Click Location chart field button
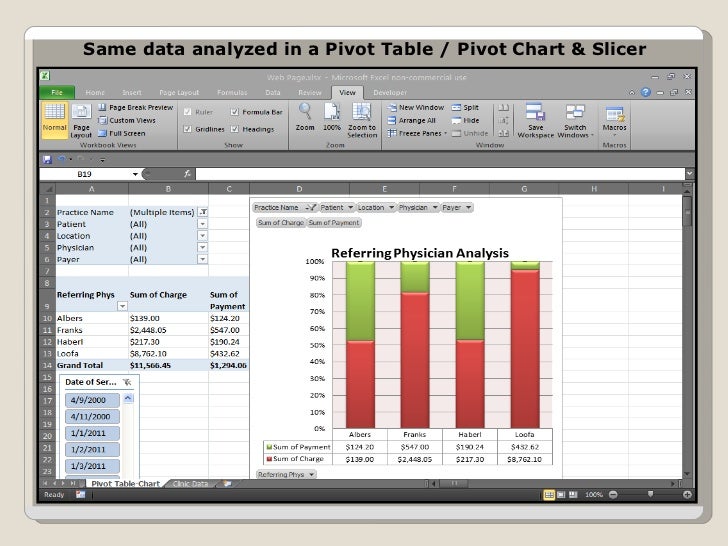This screenshot has height=546, width=728. tap(376, 208)
